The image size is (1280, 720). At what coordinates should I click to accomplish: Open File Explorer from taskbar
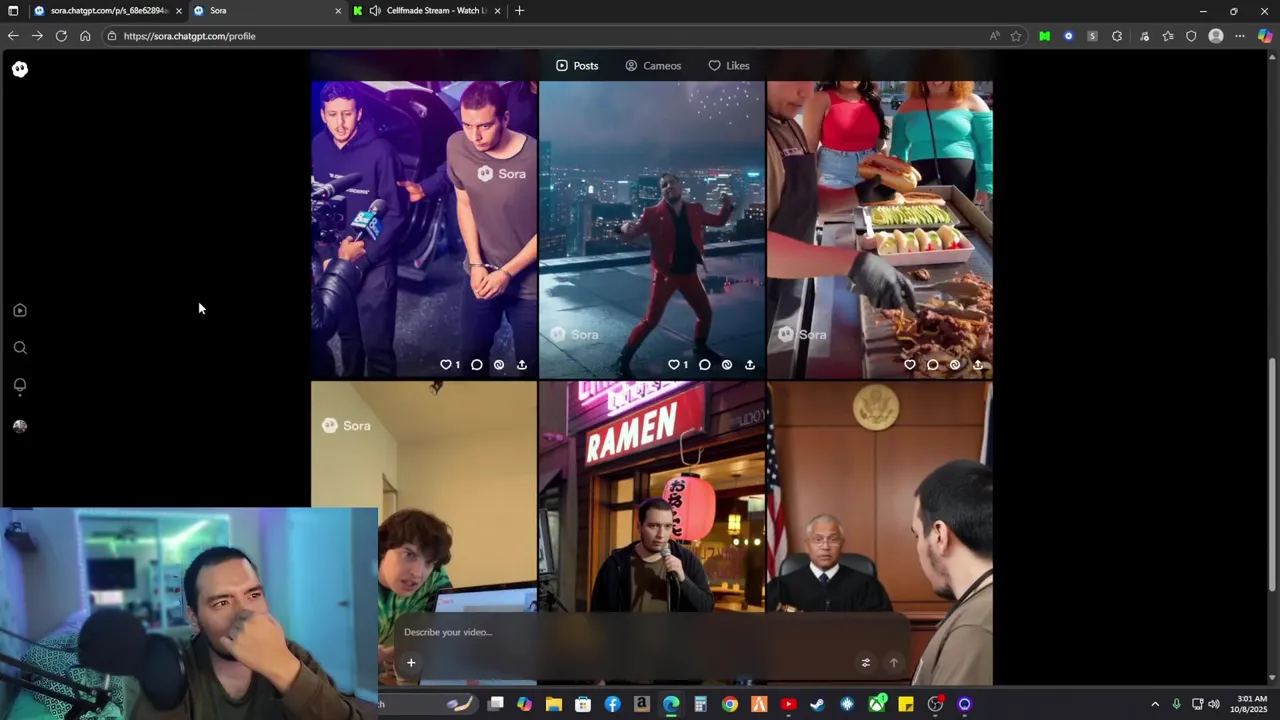(554, 705)
